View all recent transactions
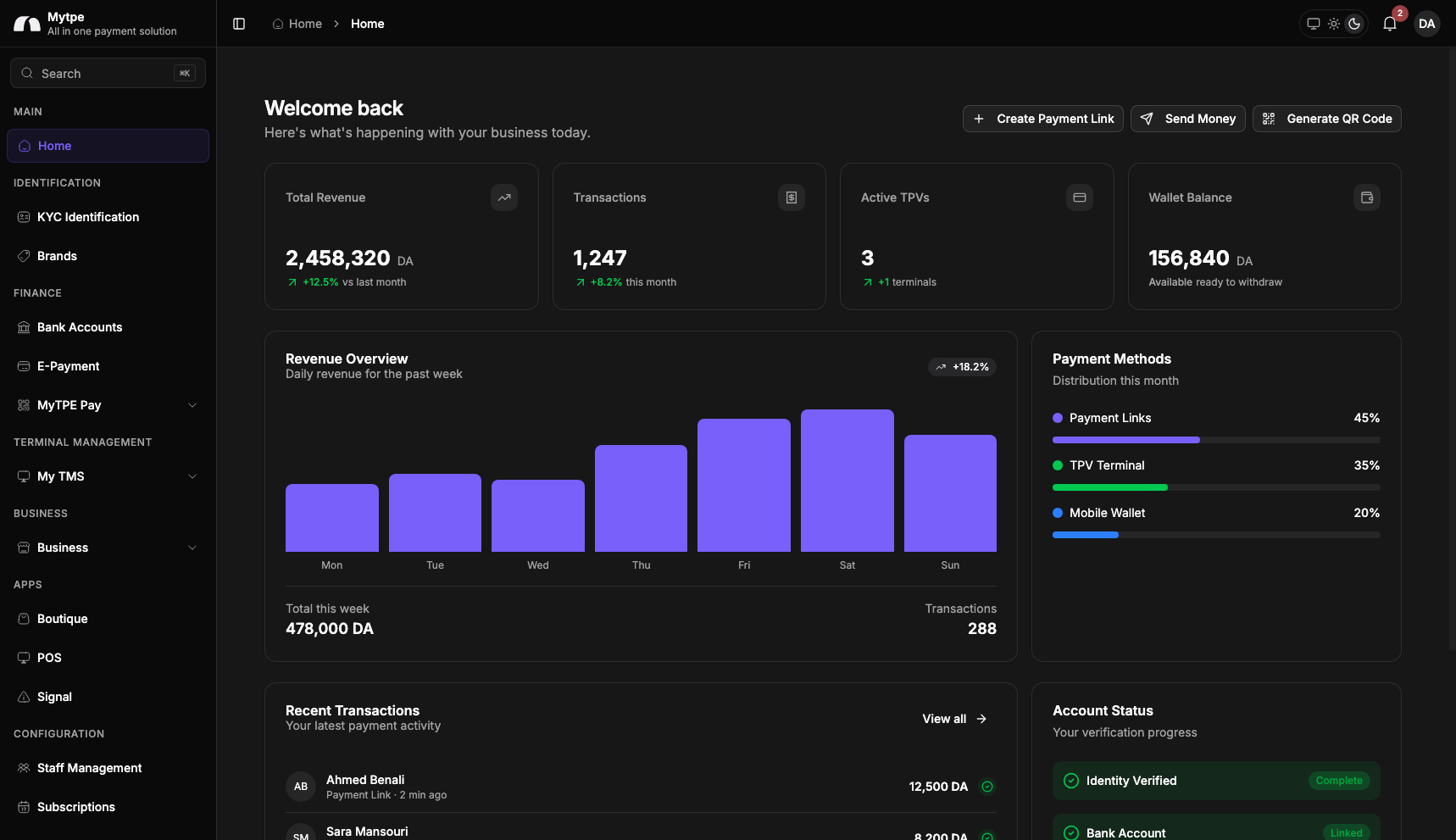Screen dimensions: 1456x840 pos(953,718)
